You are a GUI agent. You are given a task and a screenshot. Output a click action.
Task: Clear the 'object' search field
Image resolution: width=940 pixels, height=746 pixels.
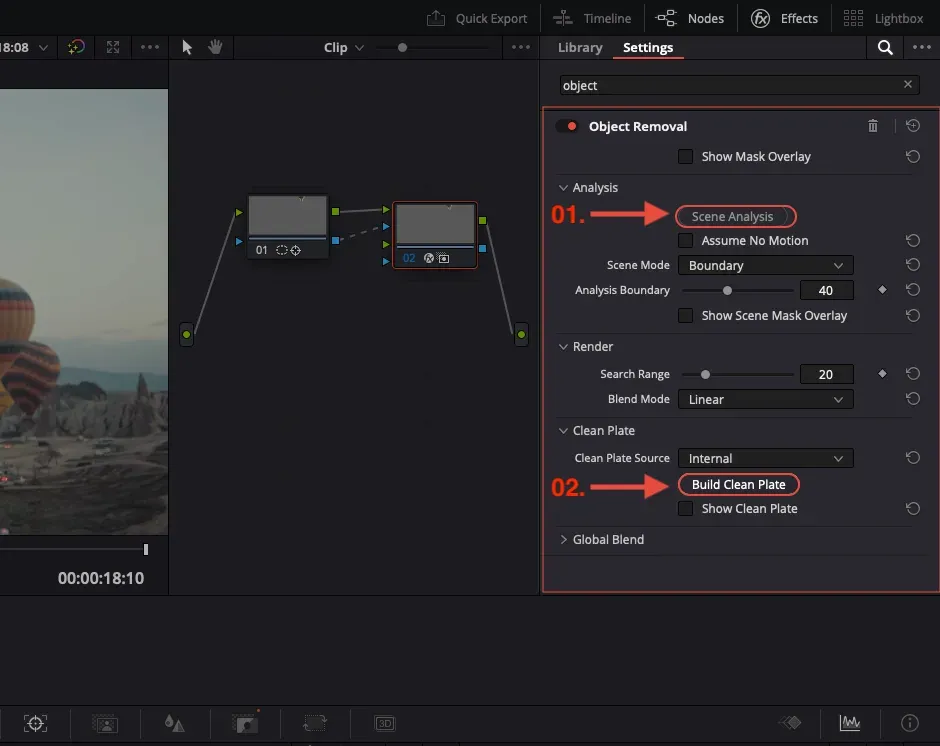[x=908, y=85]
